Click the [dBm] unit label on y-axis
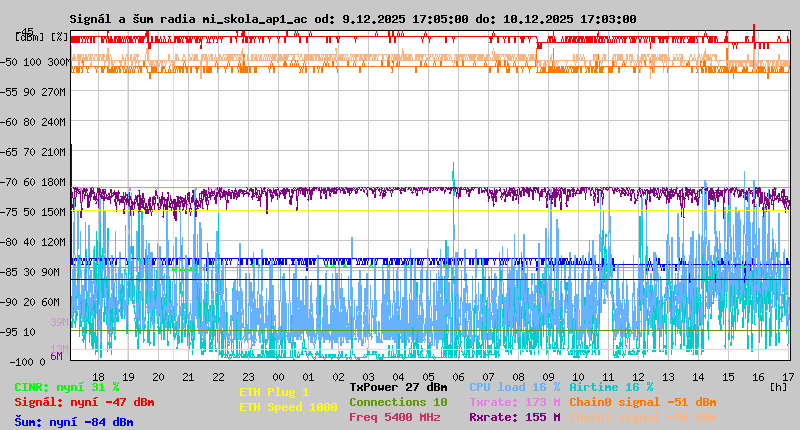 (x=27, y=37)
